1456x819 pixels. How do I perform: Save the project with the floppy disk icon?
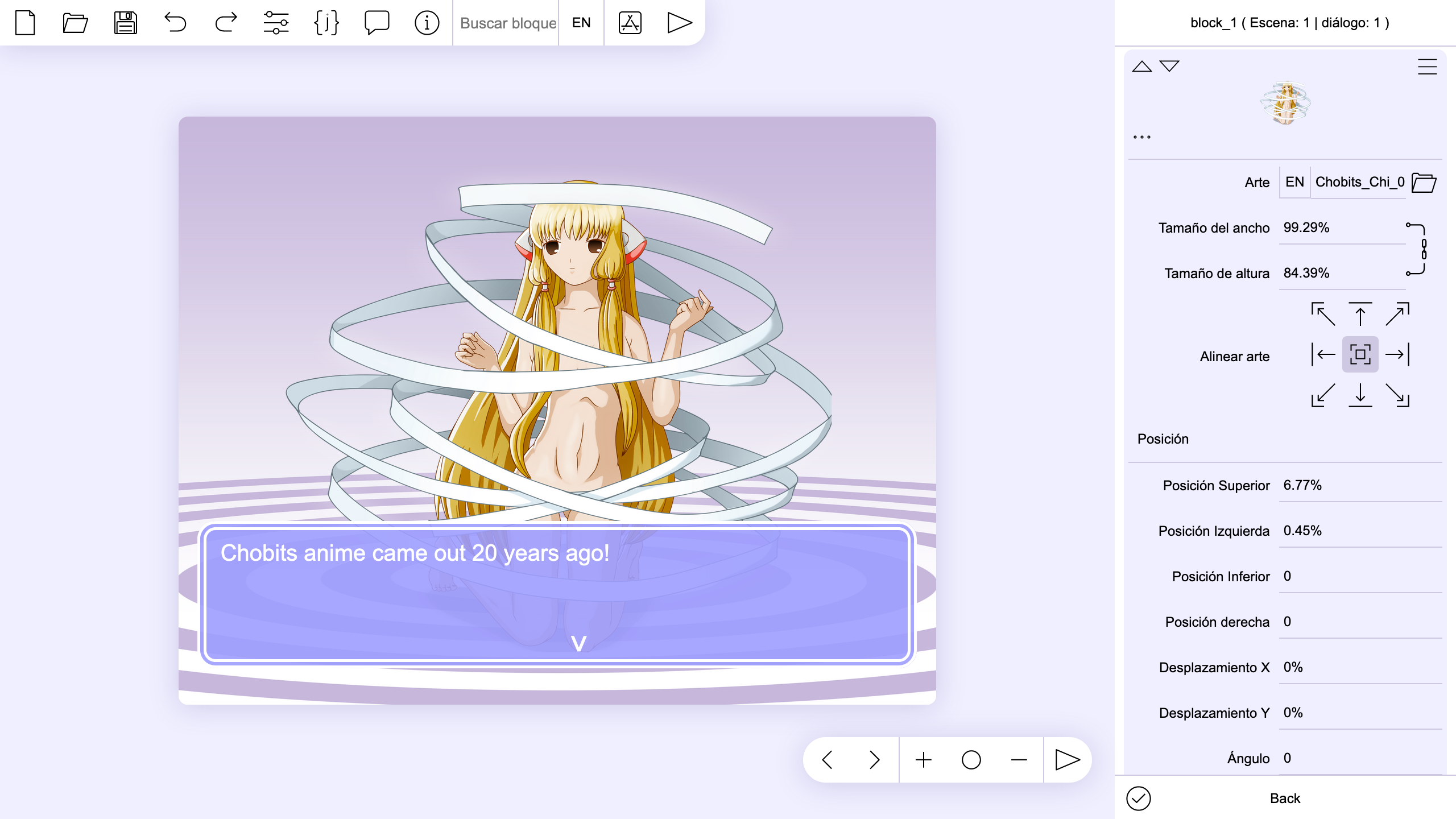tap(125, 23)
